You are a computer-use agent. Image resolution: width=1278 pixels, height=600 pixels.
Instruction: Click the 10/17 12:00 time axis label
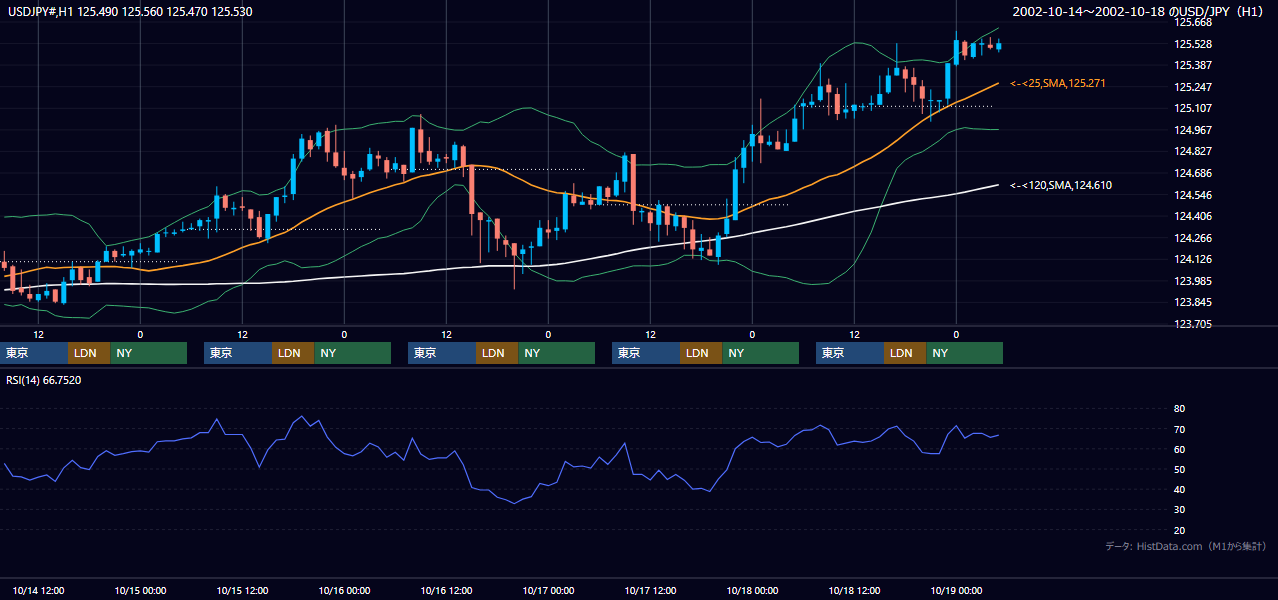650,591
